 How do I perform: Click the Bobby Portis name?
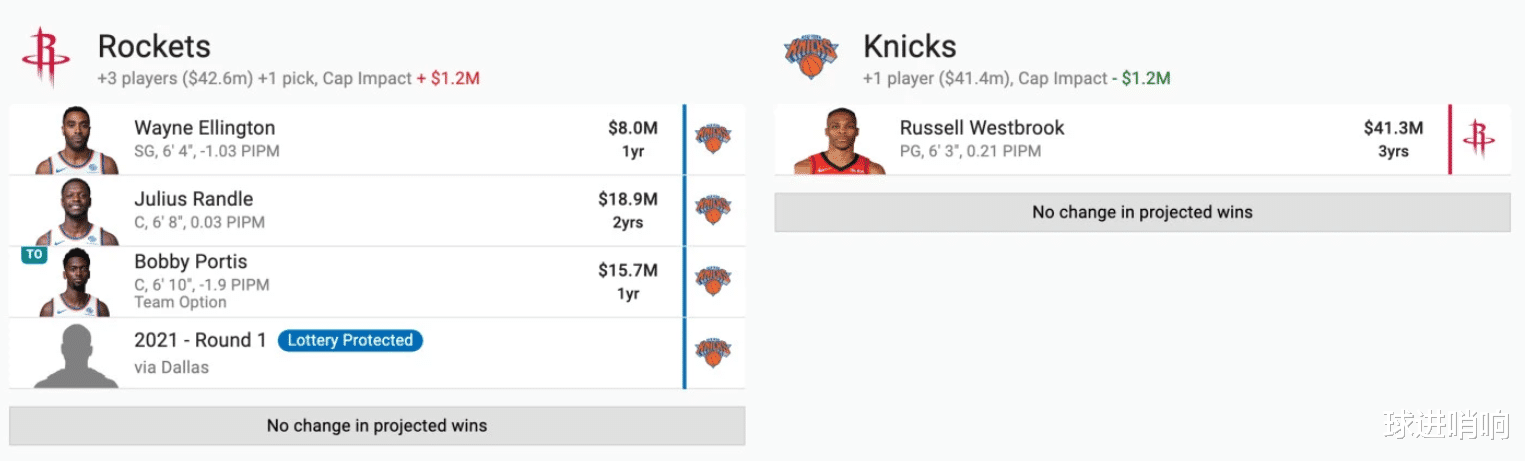[x=190, y=262]
